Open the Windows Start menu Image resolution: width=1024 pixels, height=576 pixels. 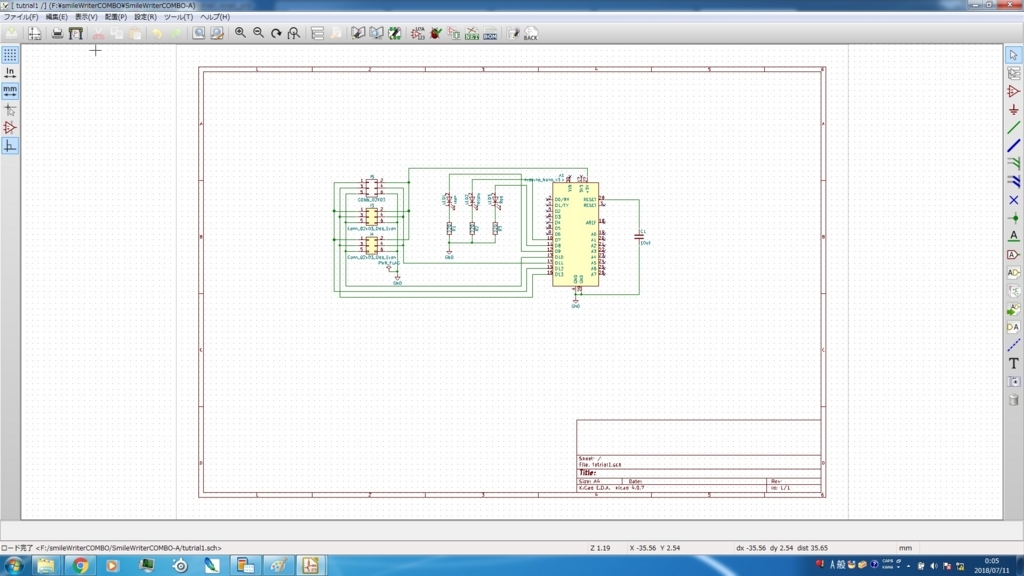point(14,566)
